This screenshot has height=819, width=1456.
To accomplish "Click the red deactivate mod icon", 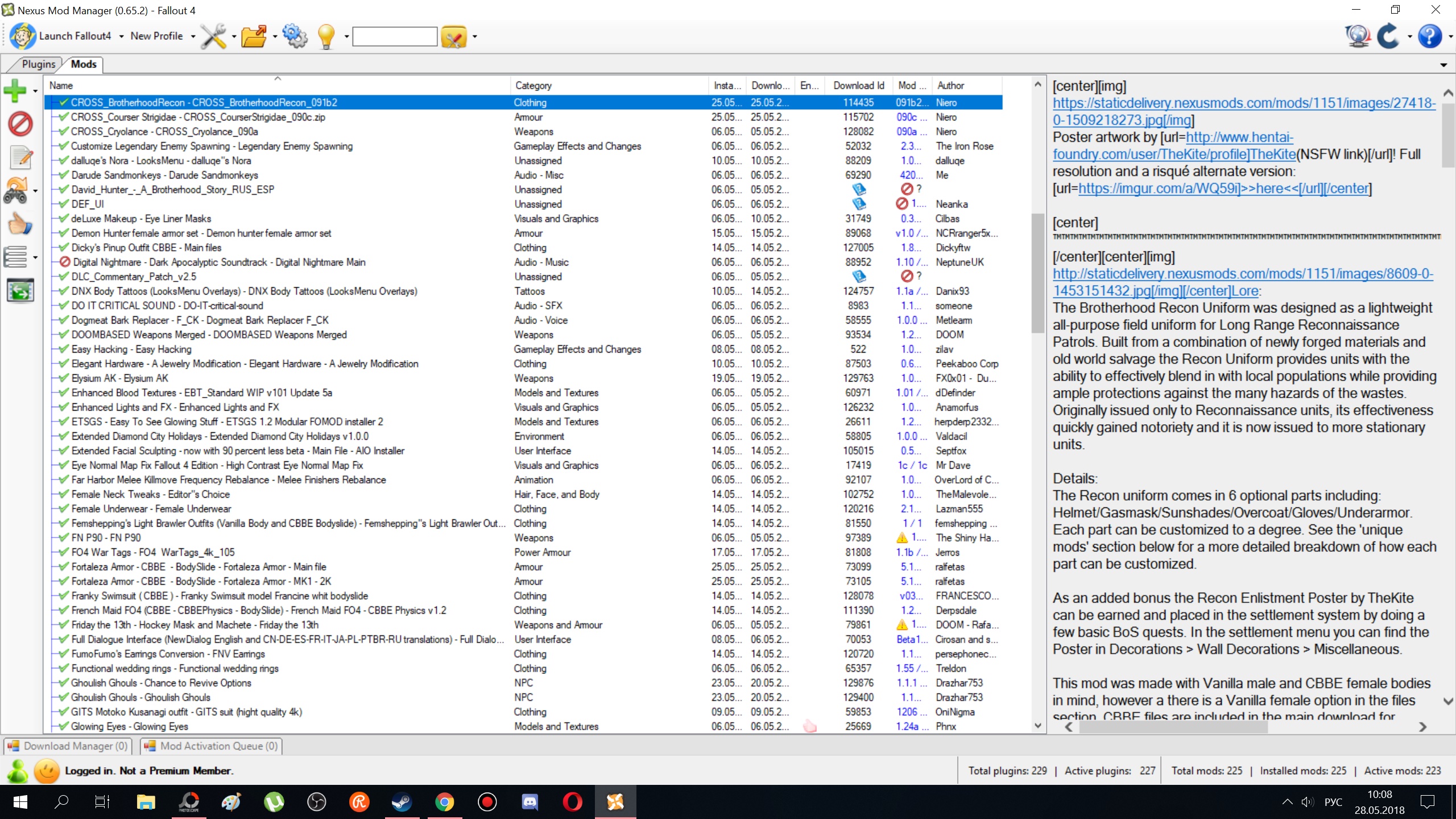I will (x=20, y=124).
